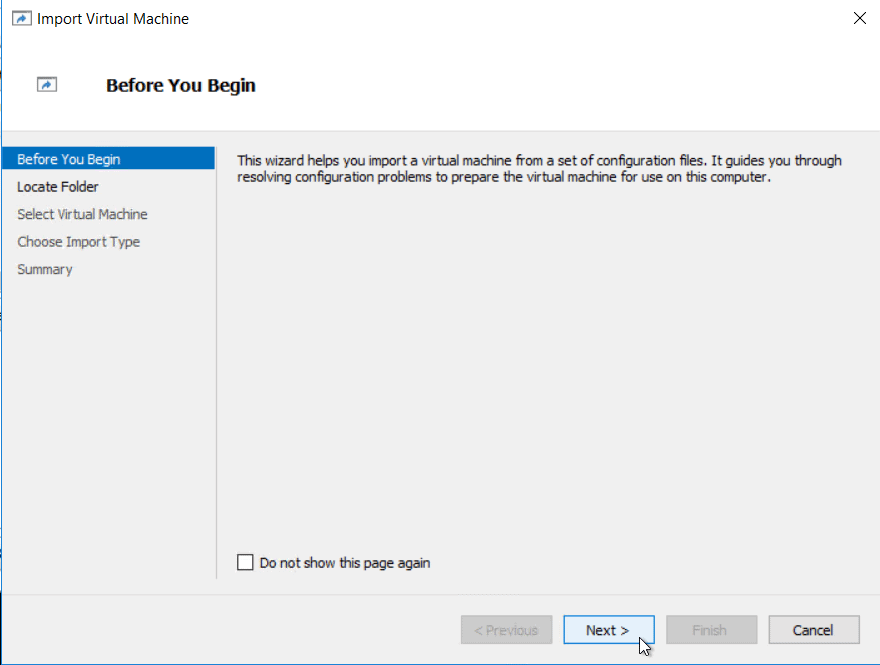Viewport: 880px width, 665px height.
Task: Click the "Do not show this page again" label
Action: coord(344,562)
